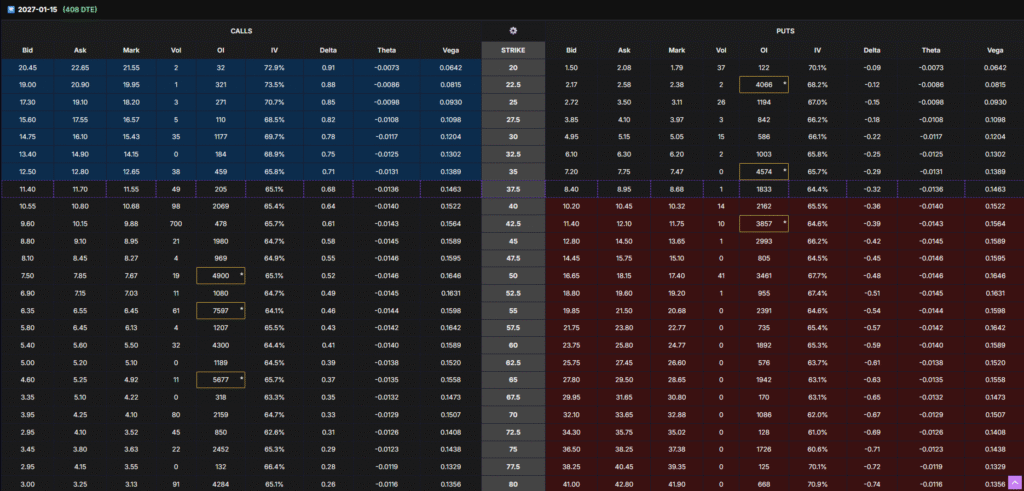Select the 37.5 strike row
Screen dimensions: 1024x491
pos(513,188)
